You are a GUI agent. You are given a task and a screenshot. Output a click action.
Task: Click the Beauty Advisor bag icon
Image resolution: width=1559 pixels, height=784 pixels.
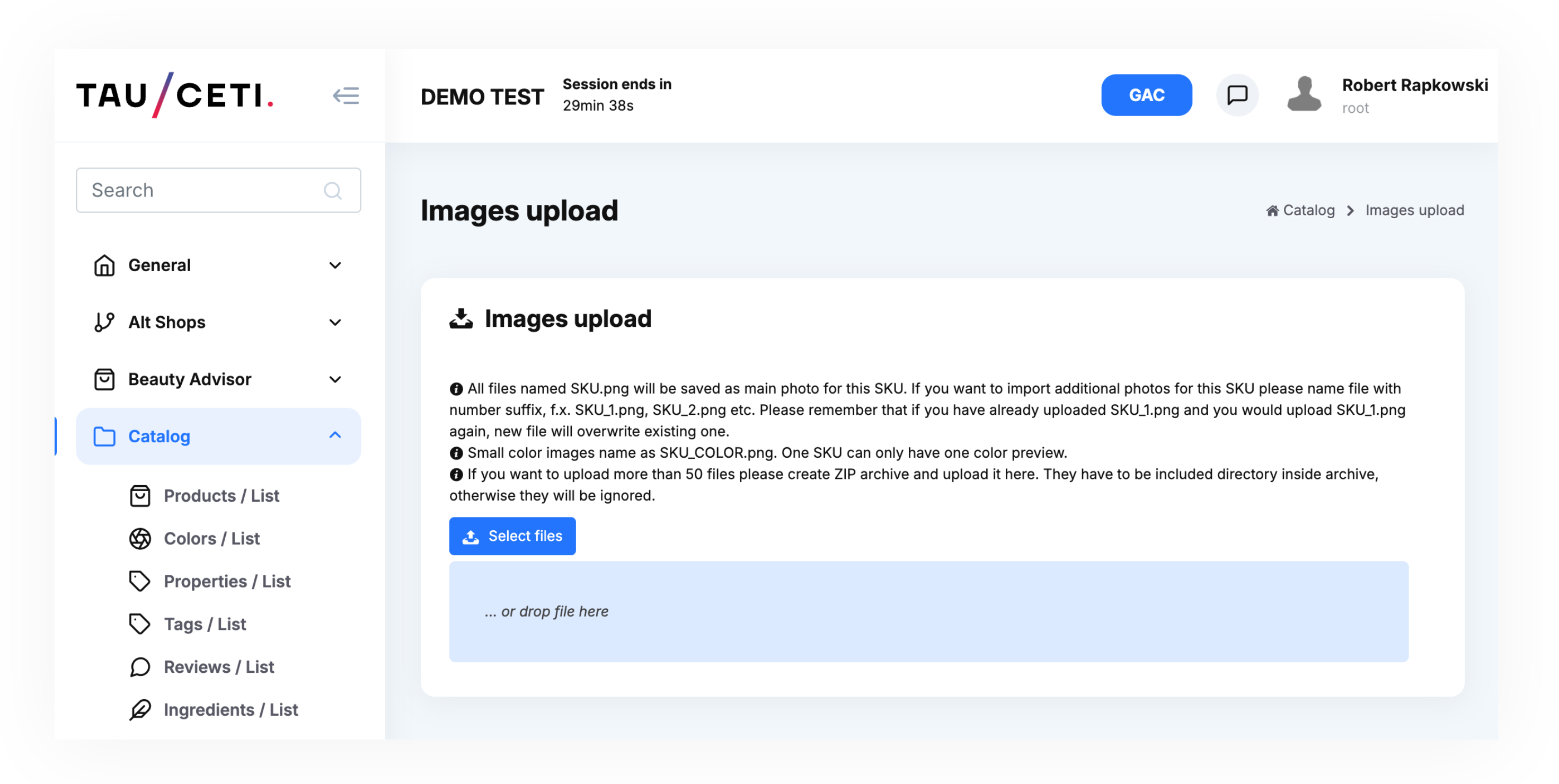(104, 379)
